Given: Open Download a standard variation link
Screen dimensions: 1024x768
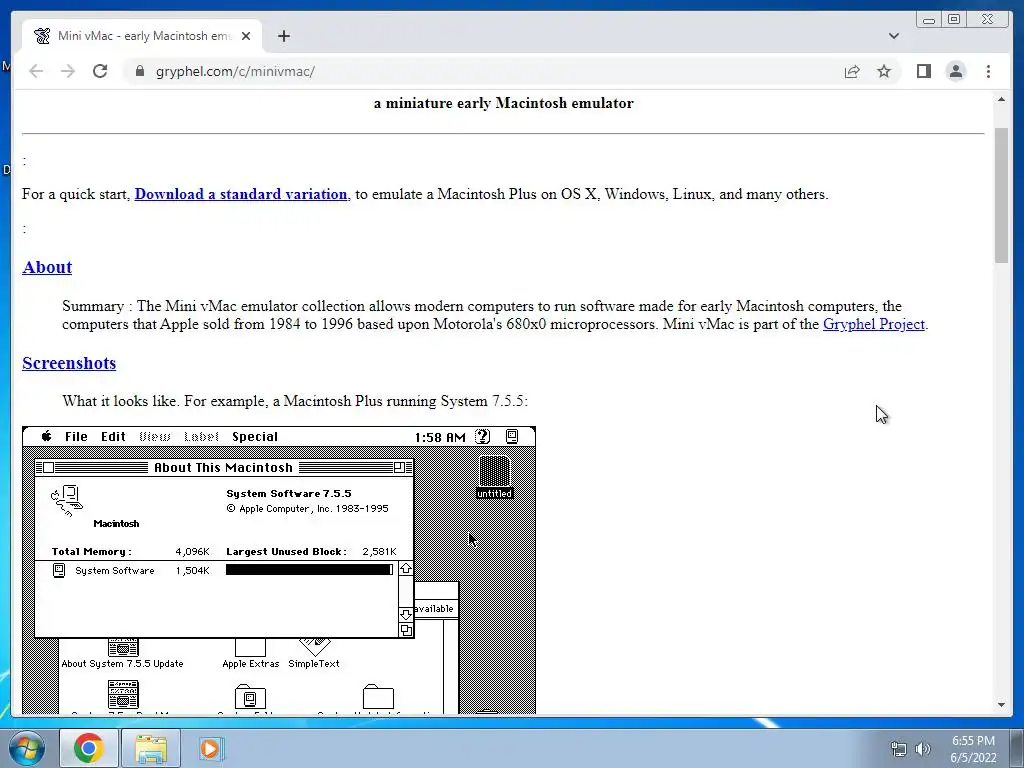Looking at the screenshot, I should 241,194.
